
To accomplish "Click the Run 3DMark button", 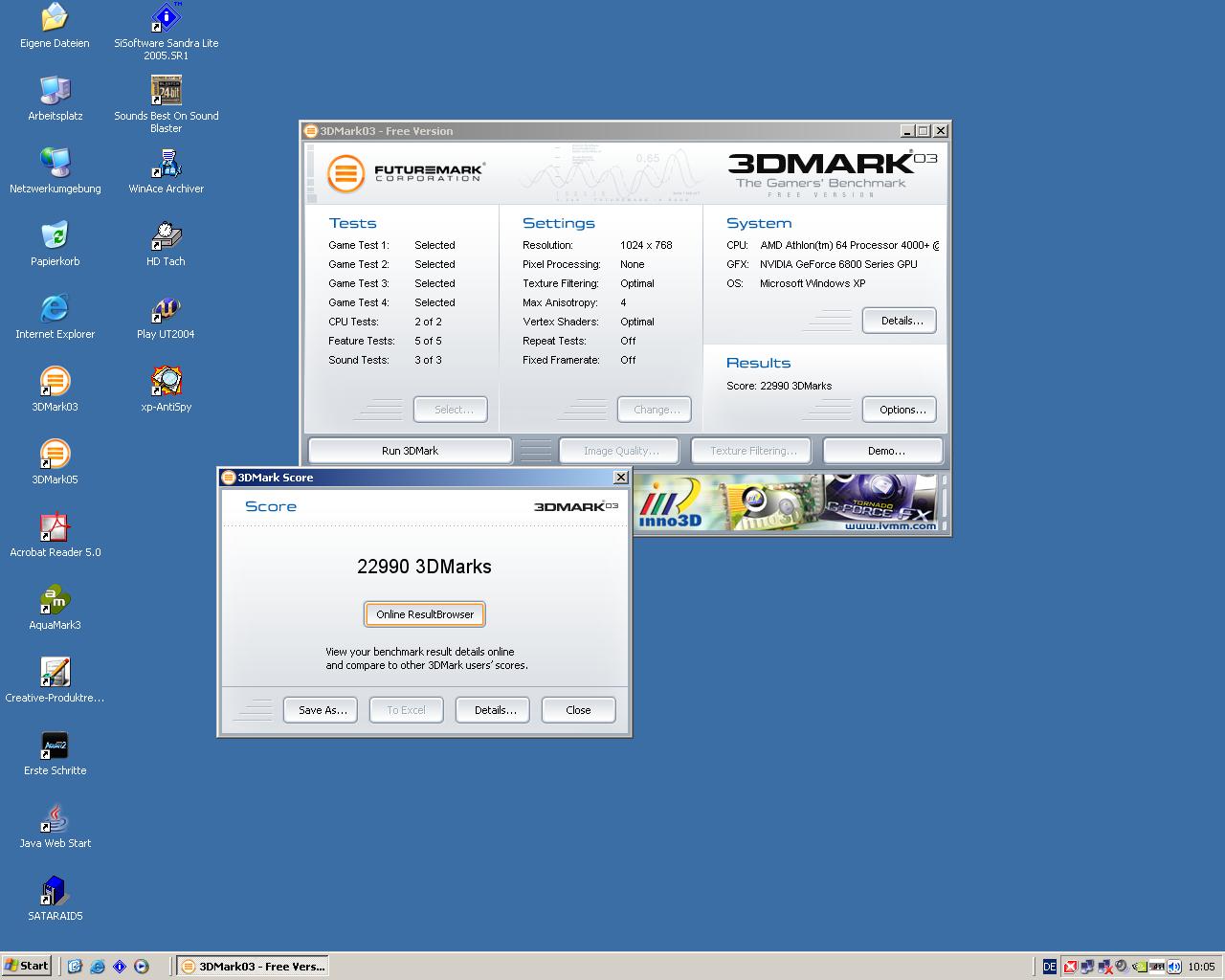I will [x=410, y=451].
